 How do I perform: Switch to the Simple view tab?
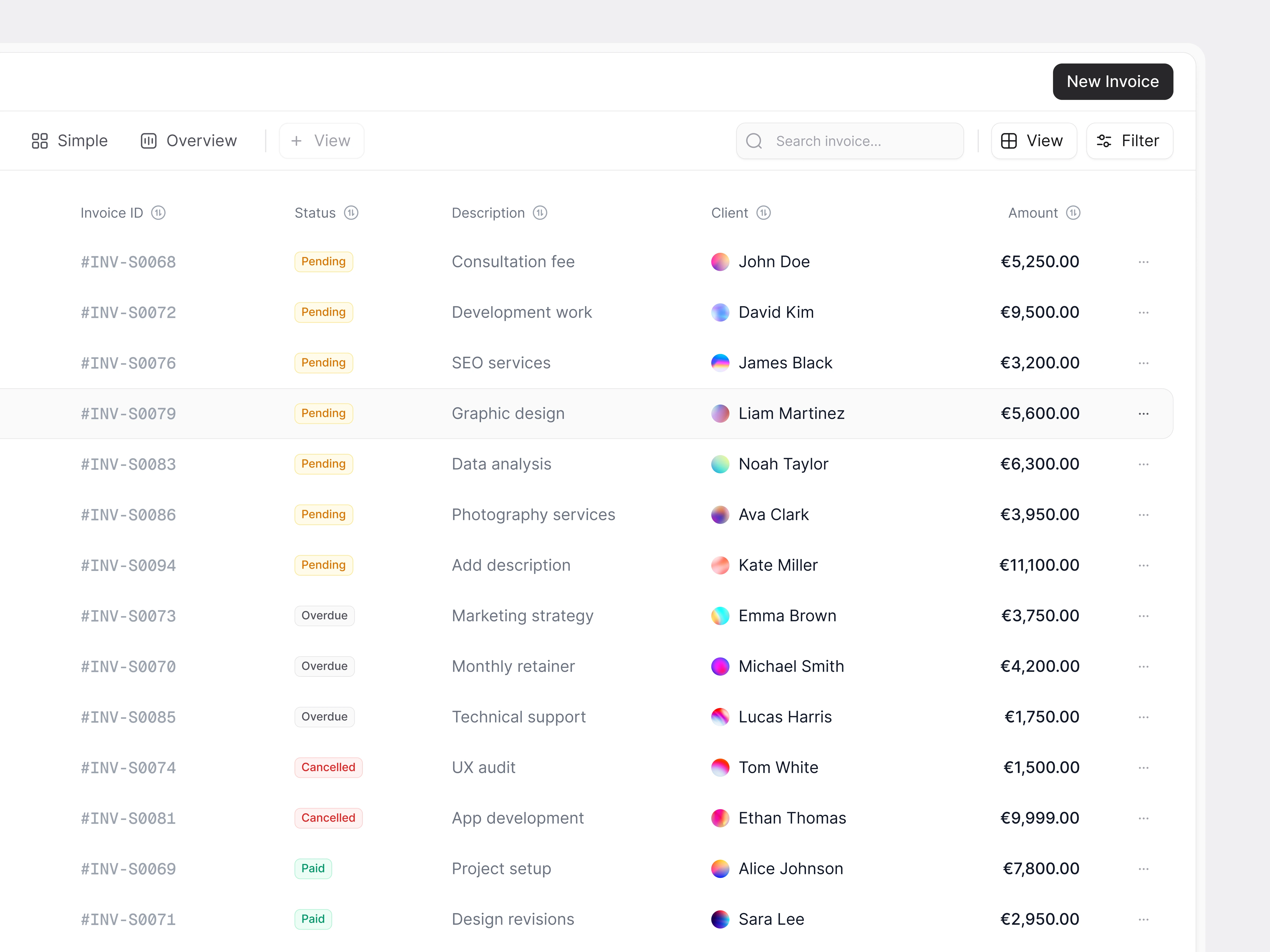pos(70,141)
